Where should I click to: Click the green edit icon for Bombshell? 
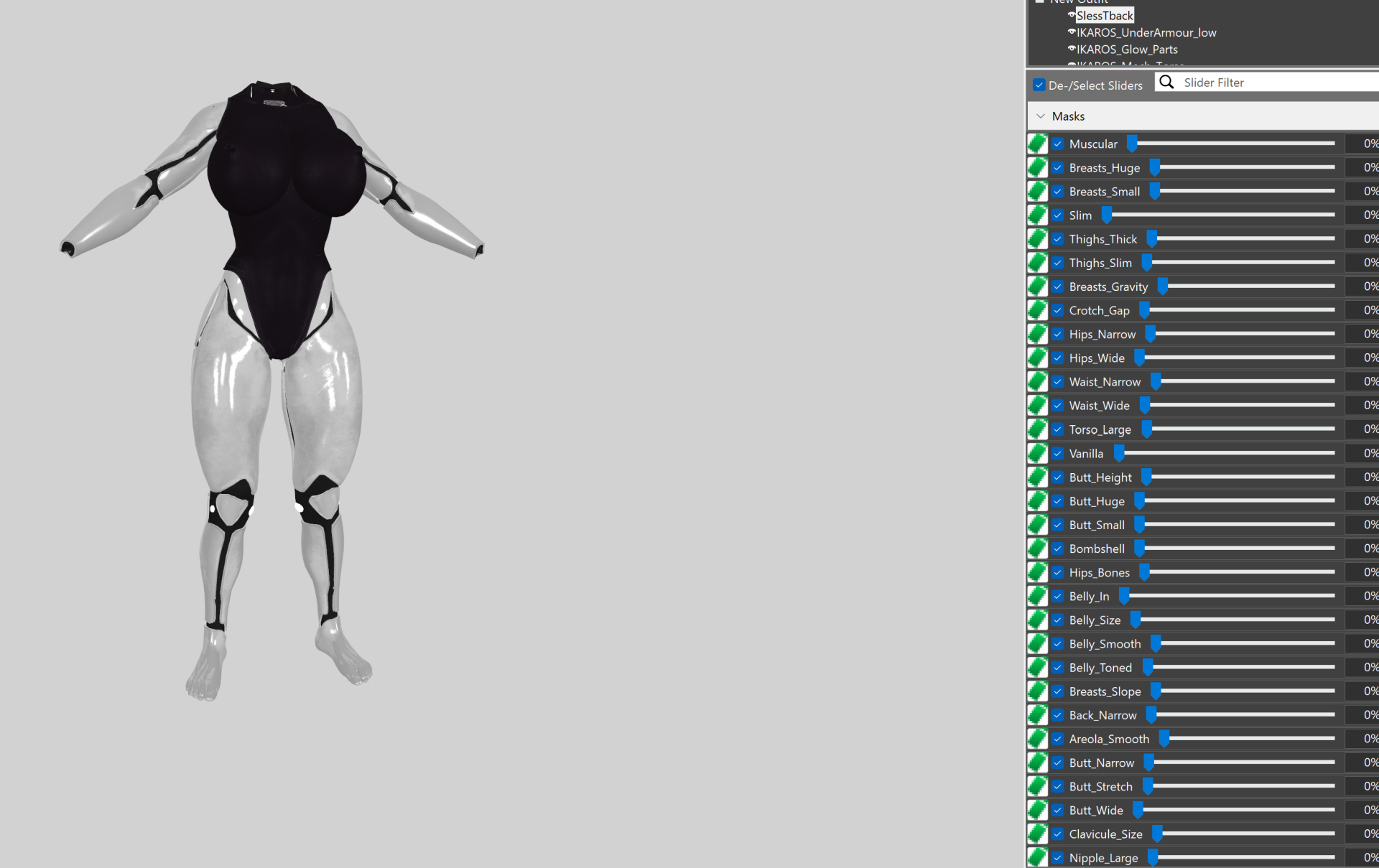1037,548
